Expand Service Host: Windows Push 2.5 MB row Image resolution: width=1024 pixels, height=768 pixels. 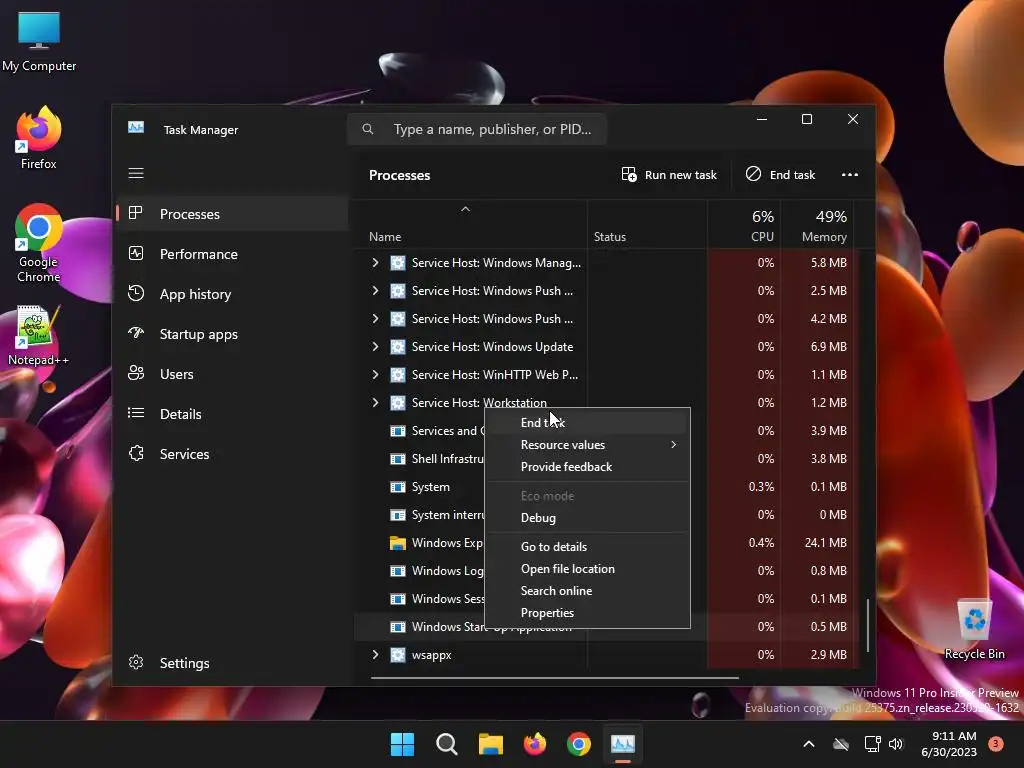375,291
